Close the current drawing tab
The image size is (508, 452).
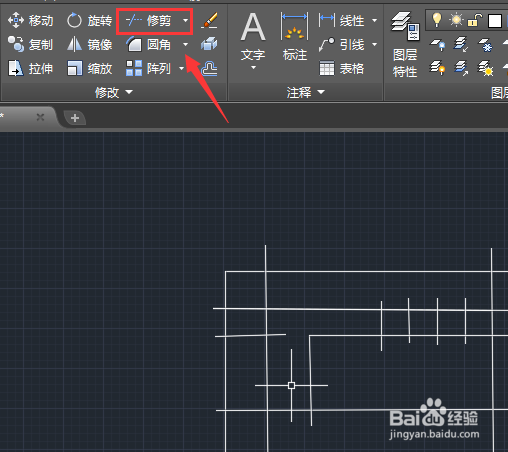click(x=40, y=117)
